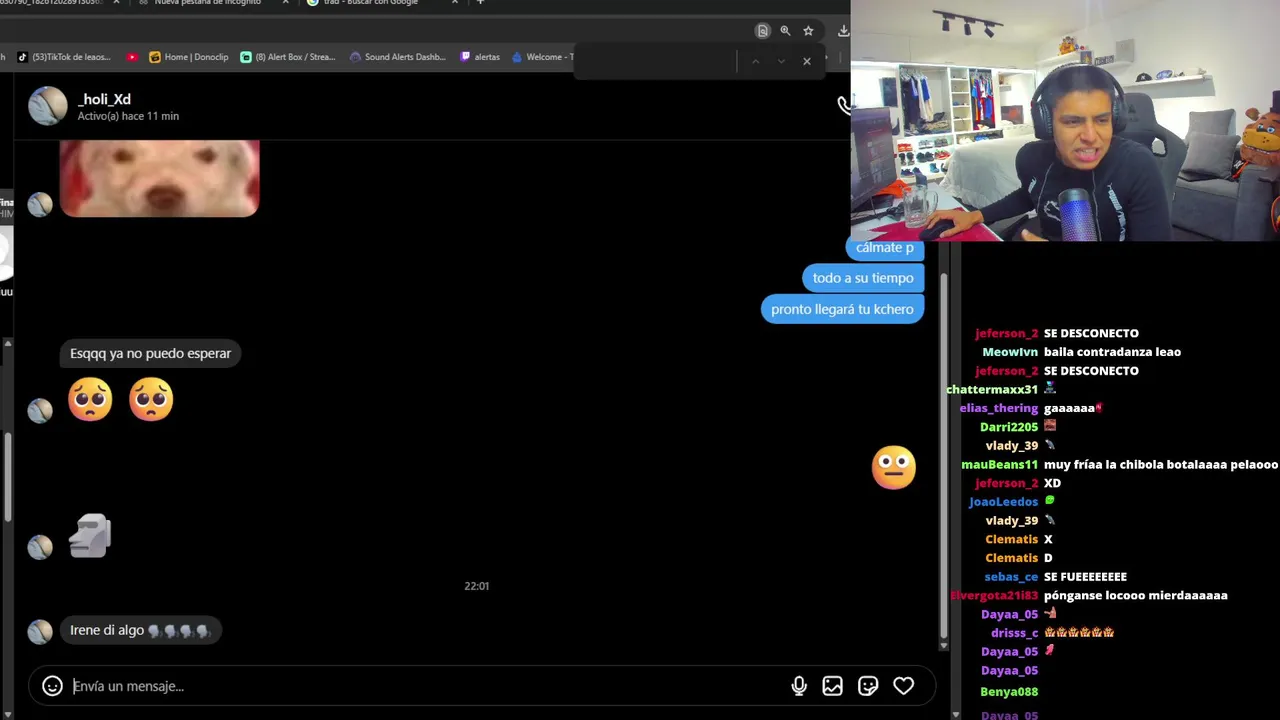Click the moai statue emoji message
Screen dimensions: 1280x720
coord(90,536)
